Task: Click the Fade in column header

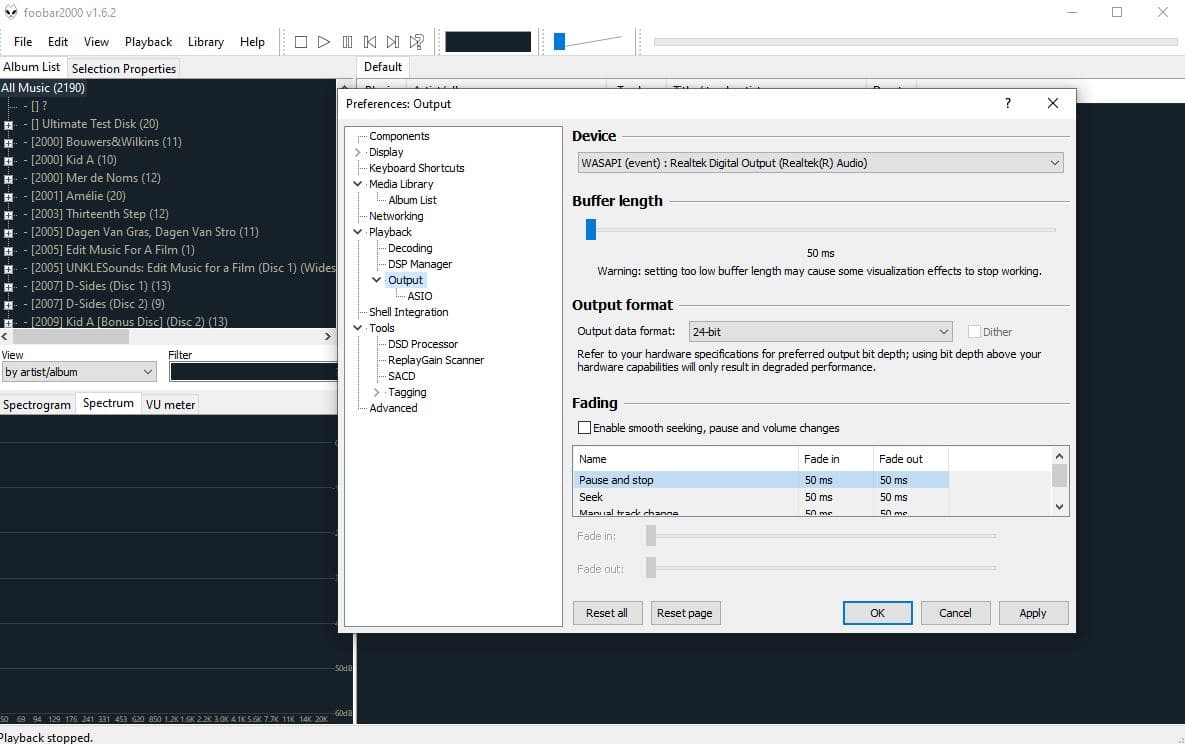Action: 835,458
